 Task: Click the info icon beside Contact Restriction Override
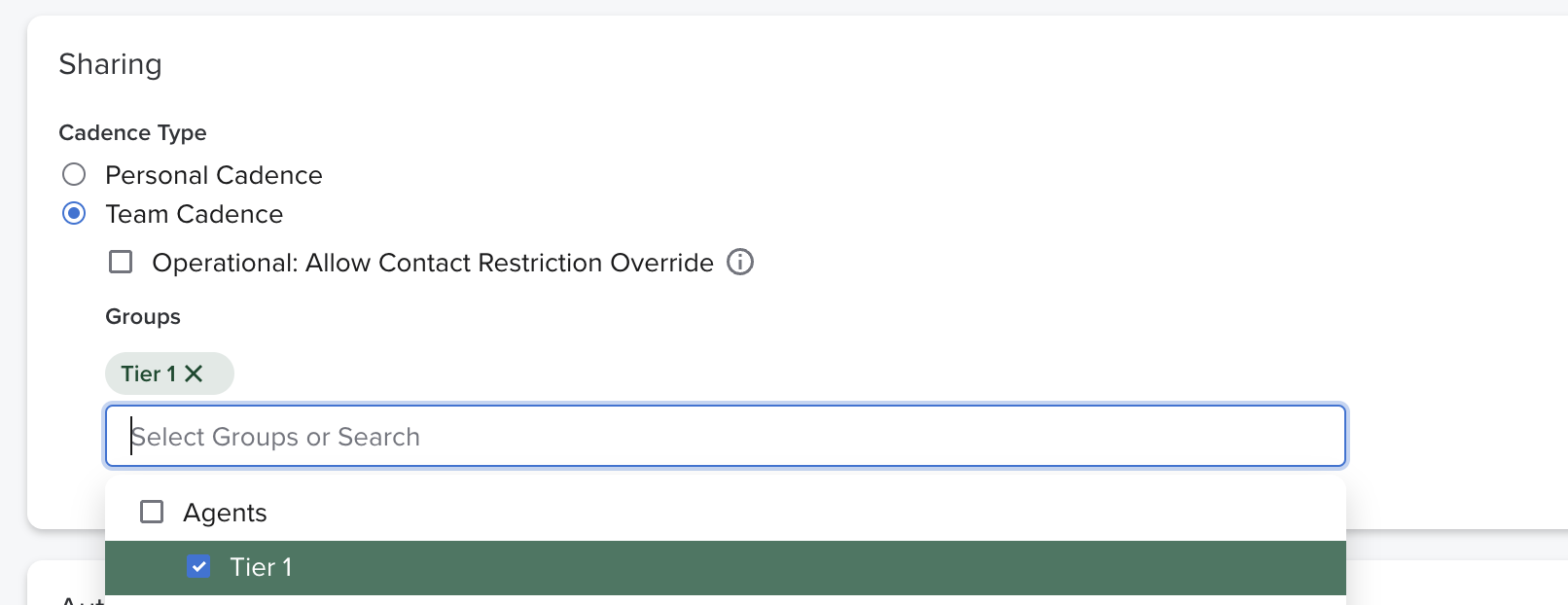tap(740, 263)
